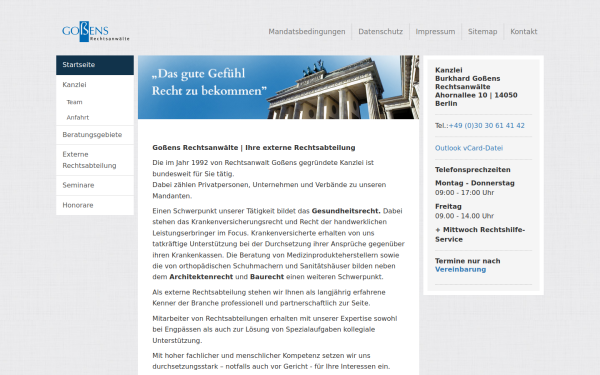
Task: Click the heading 'Goßens Rechtsanwälte | Ihre externe Rechtsabteilung'
Action: click(254, 148)
